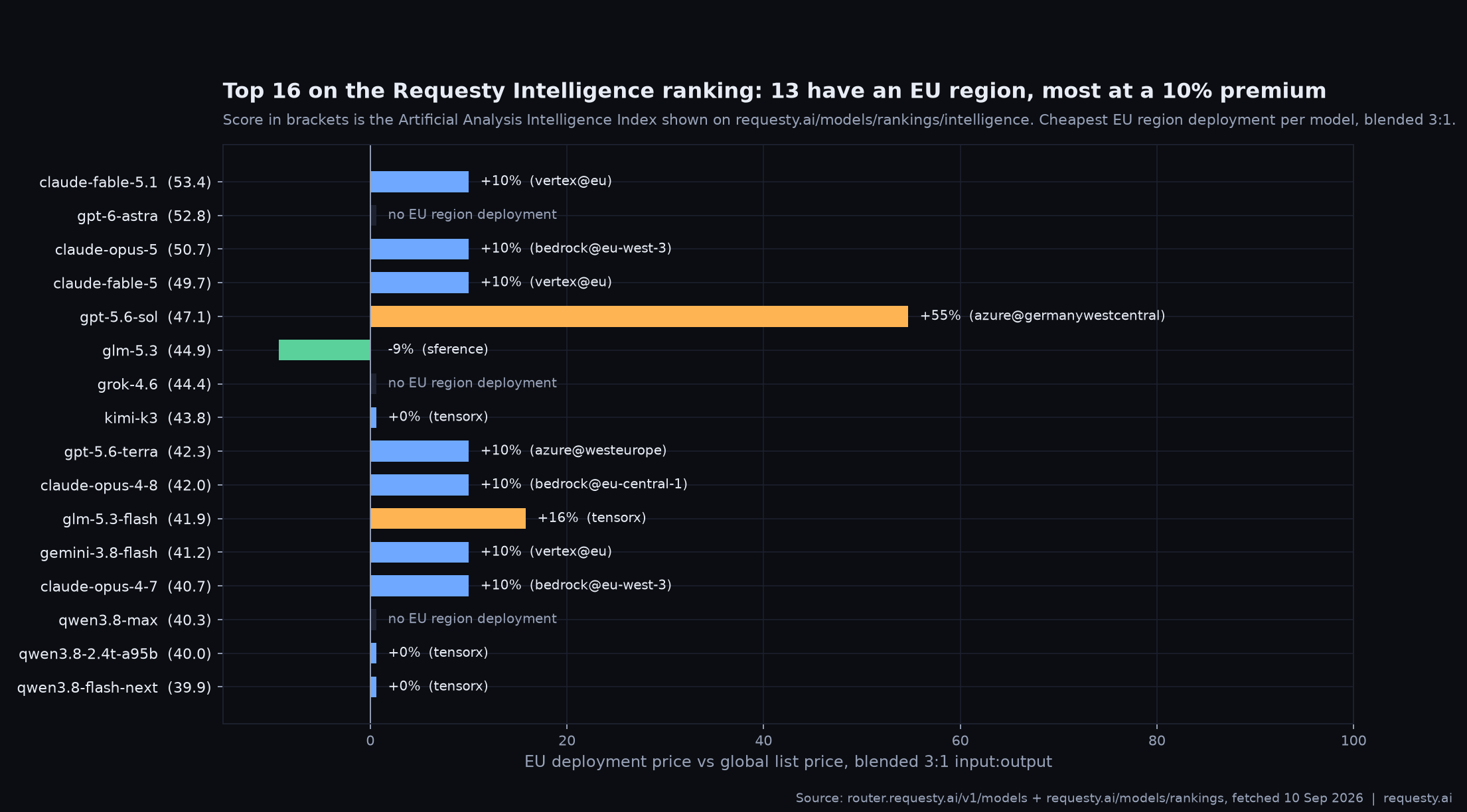Click the blue claude-opus-4-8 bar
This screenshot has height=812, width=1467.
tap(420, 485)
